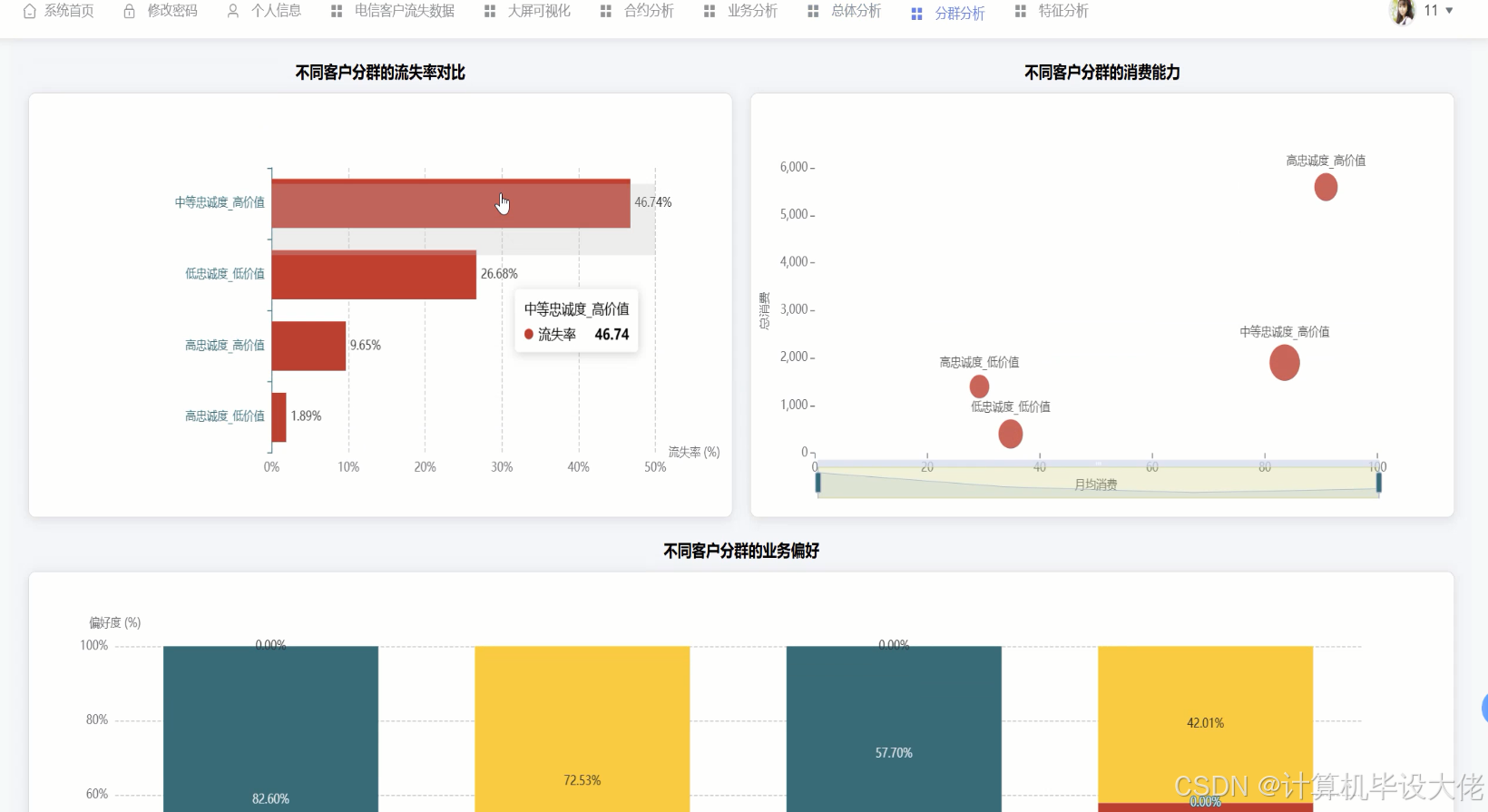Click the 高忠诚度_高价值 scatter bubble
The height and width of the screenshot is (812, 1488).
[1326, 187]
